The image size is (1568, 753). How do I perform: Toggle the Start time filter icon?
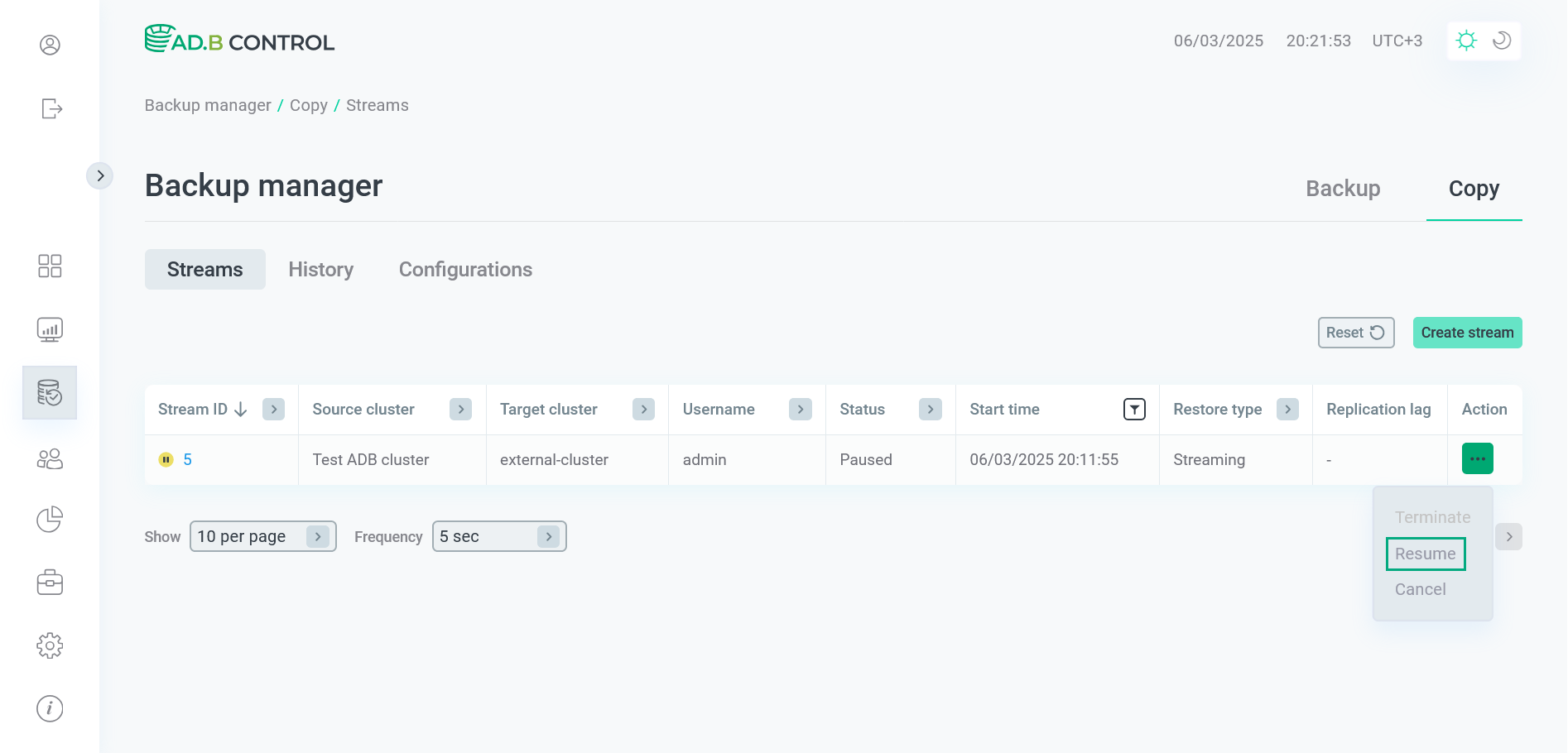click(x=1134, y=409)
